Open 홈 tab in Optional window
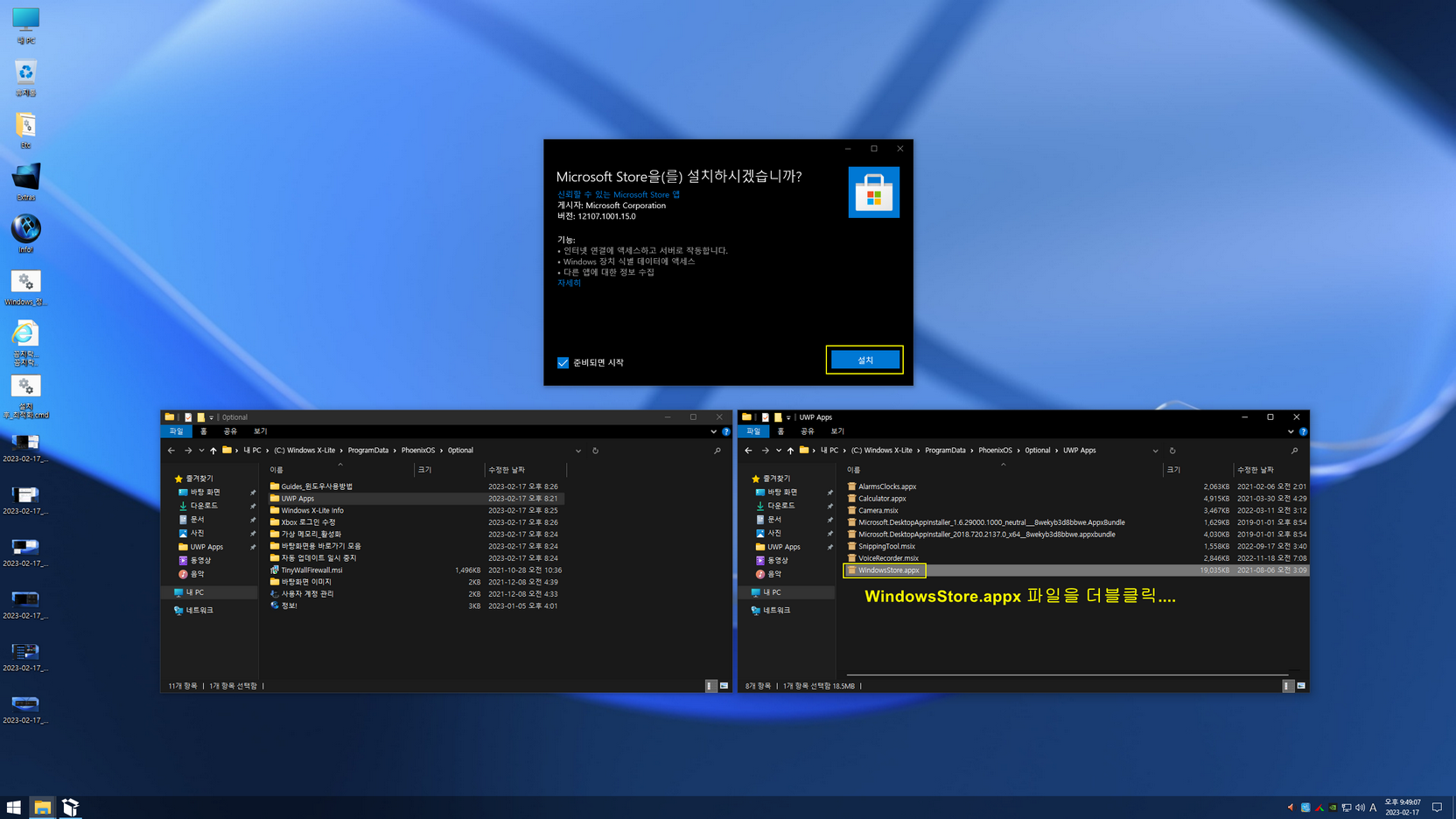The width and height of the screenshot is (1456, 819). (x=204, y=431)
